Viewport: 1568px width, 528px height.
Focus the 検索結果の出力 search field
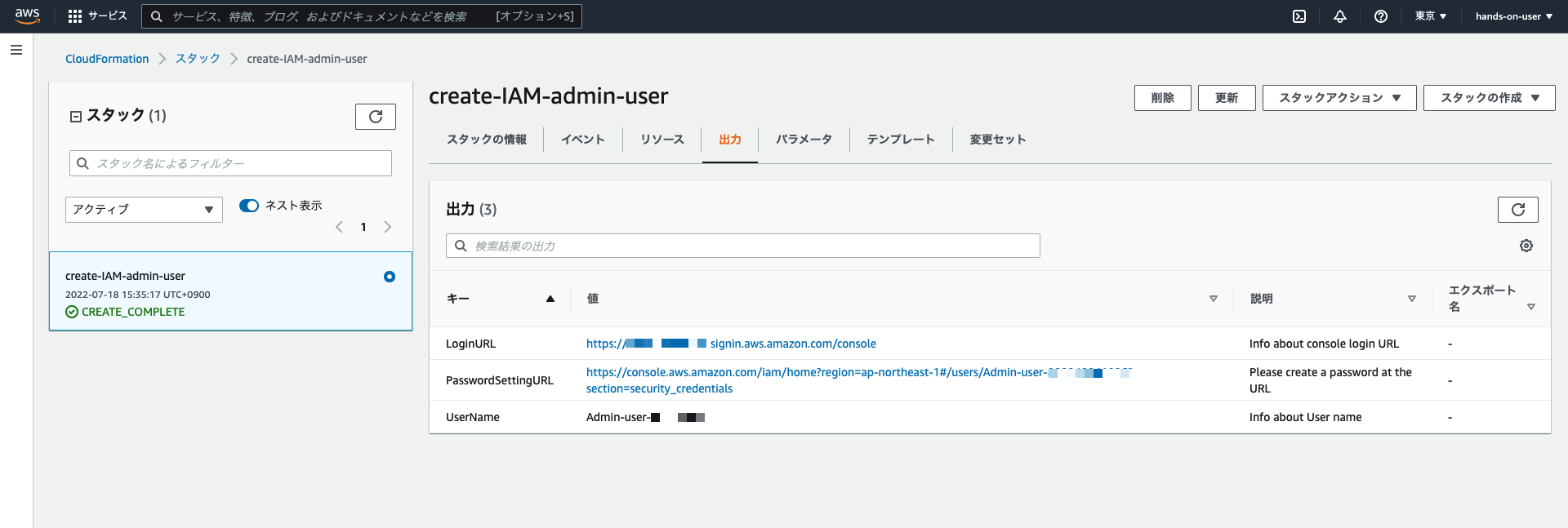(x=743, y=246)
